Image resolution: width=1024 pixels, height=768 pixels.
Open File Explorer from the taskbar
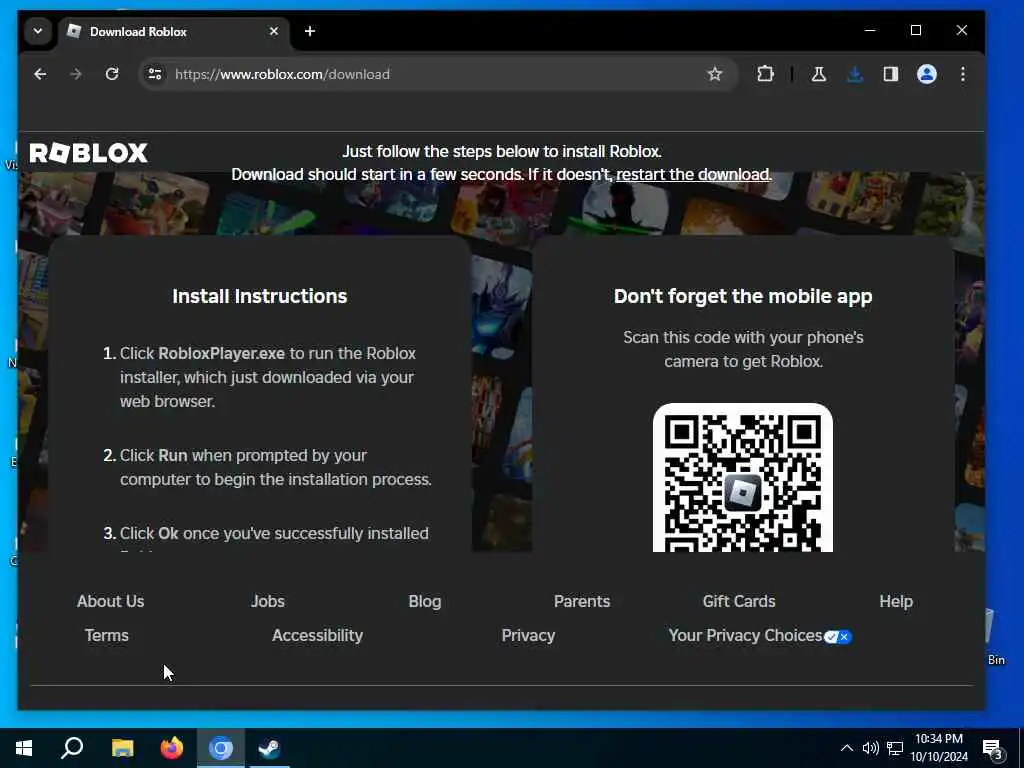(122, 748)
